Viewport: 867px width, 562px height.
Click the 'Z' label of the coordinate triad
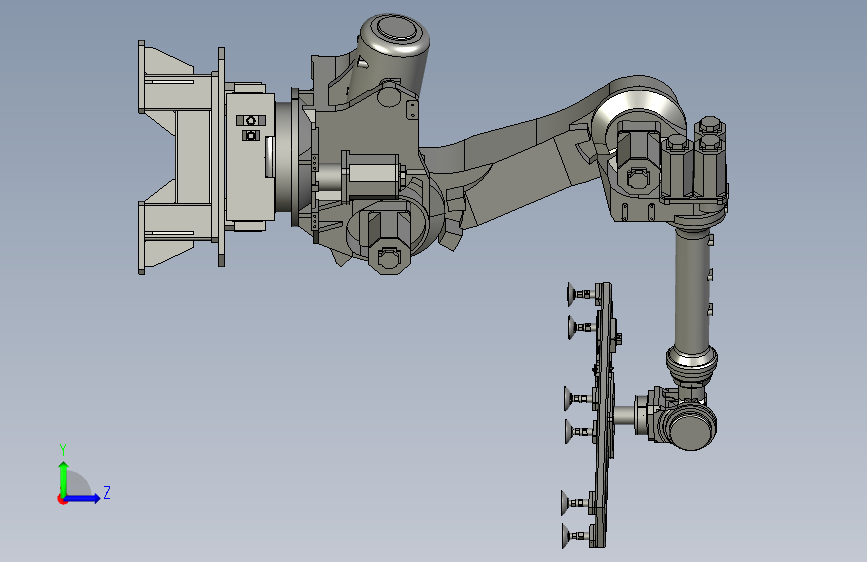pos(107,492)
